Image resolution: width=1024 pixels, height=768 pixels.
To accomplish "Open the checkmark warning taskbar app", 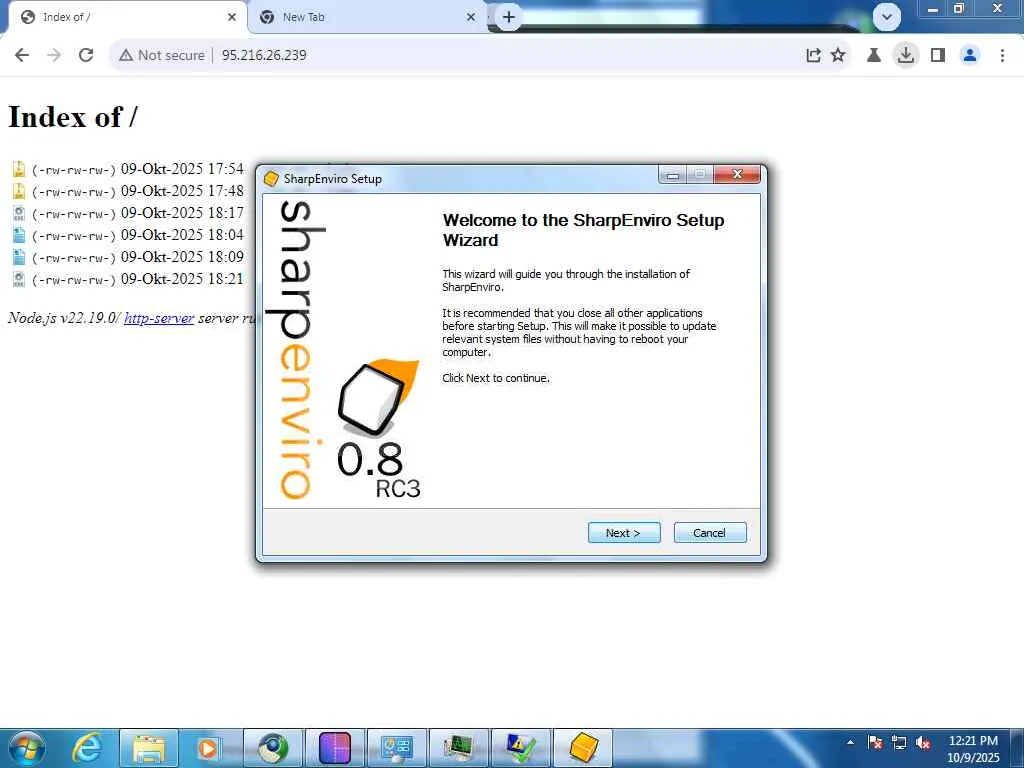I will [520, 748].
